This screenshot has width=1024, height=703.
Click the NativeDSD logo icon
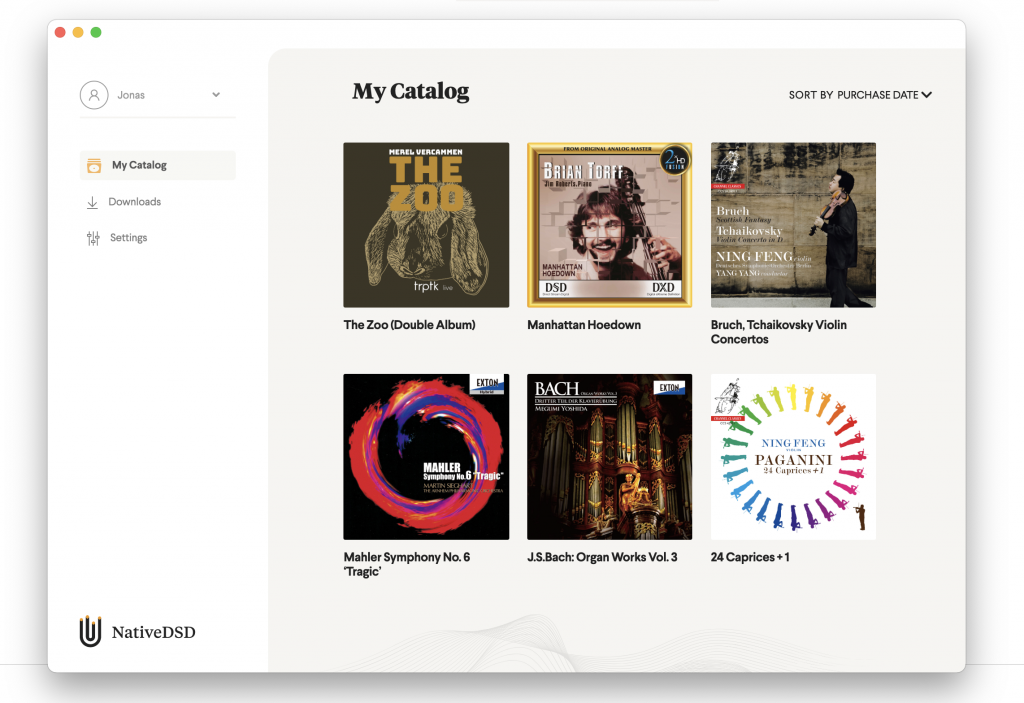(90, 631)
